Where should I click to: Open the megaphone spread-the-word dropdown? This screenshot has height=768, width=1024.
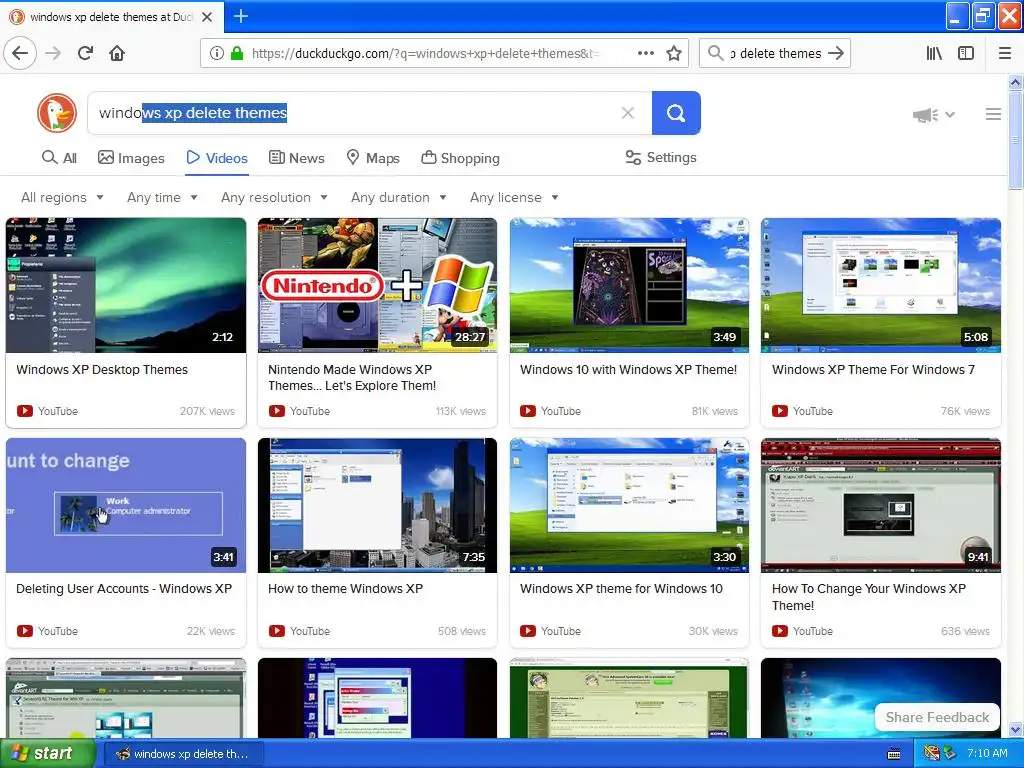click(933, 115)
